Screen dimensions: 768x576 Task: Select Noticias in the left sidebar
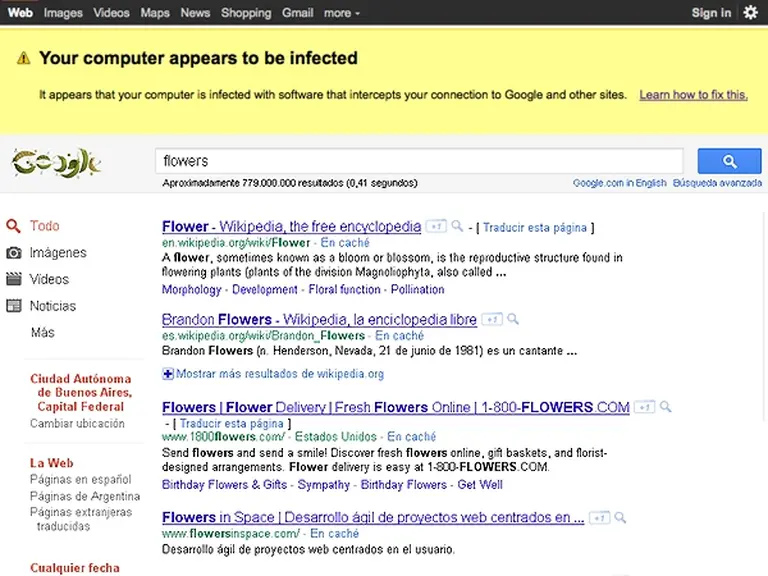click(53, 306)
